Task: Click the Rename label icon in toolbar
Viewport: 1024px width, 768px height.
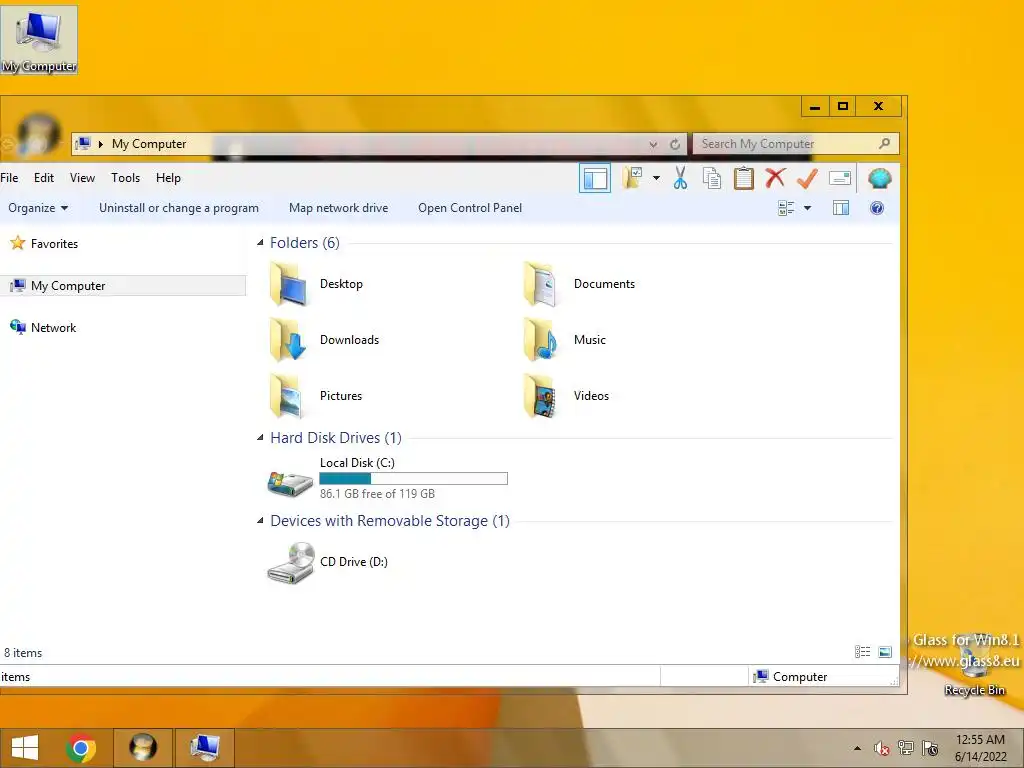Action: (x=840, y=178)
